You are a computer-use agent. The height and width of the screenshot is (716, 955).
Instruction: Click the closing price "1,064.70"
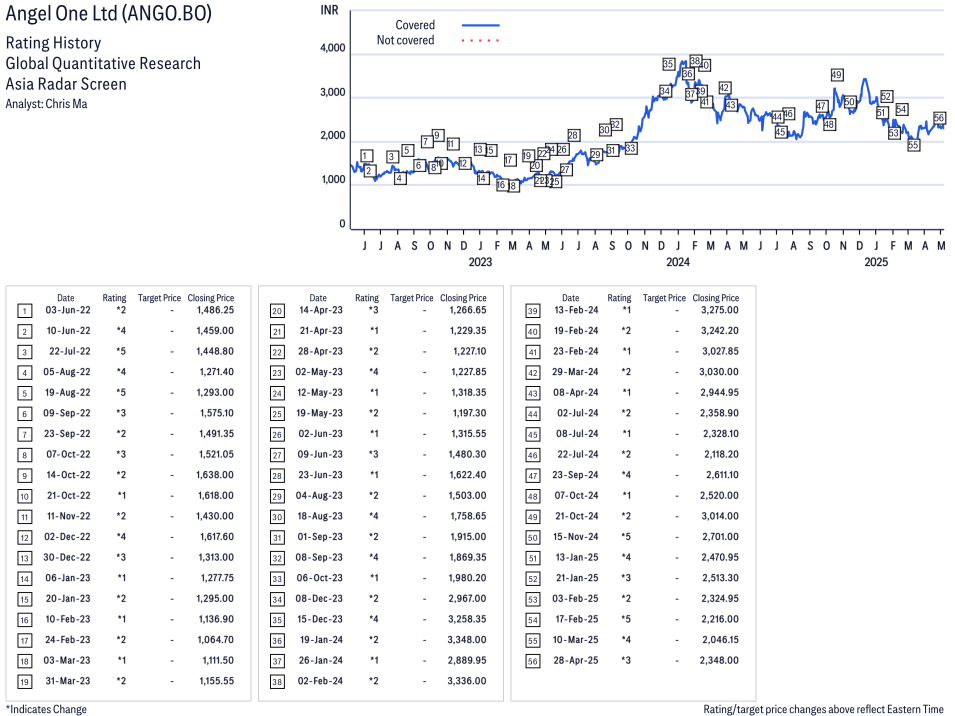pos(216,640)
